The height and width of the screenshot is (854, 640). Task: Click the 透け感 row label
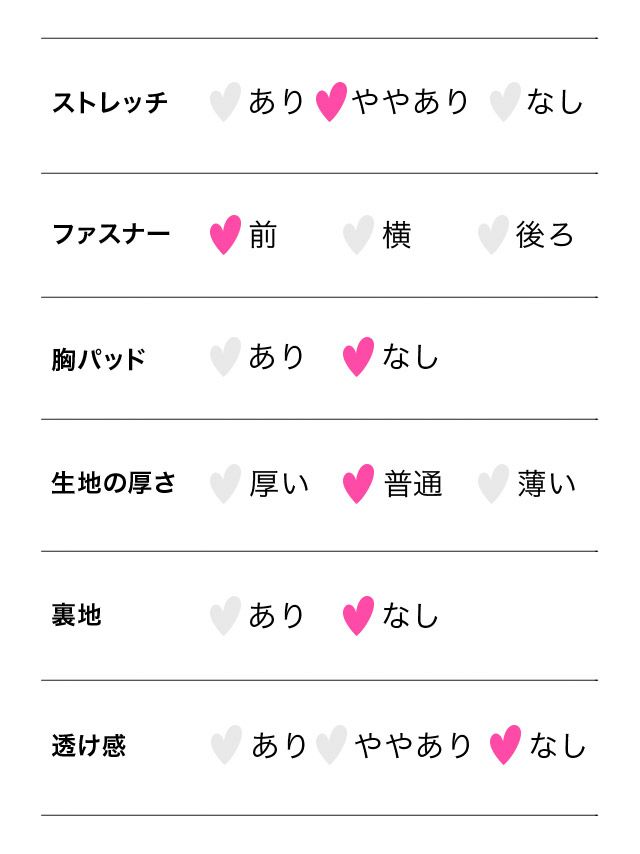(88, 746)
